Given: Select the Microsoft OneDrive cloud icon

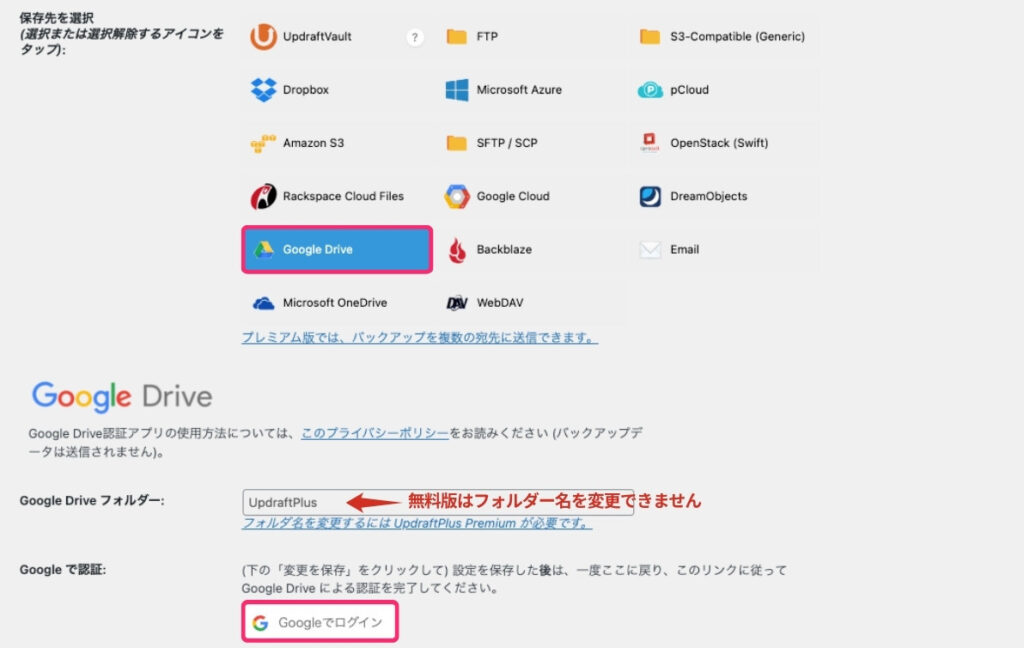Looking at the screenshot, I should (x=263, y=303).
